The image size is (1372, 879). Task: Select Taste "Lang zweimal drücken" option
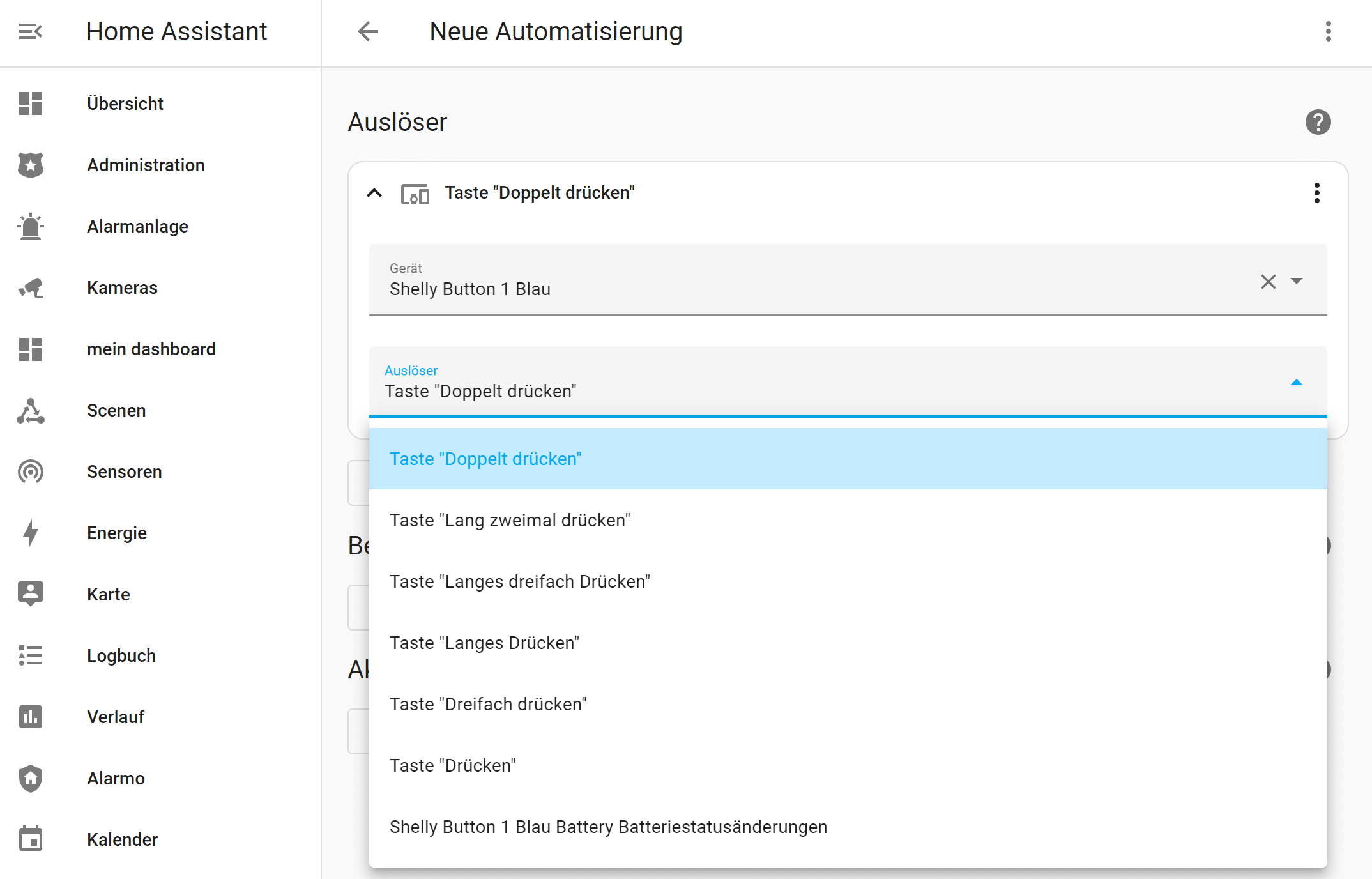coord(510,520)
